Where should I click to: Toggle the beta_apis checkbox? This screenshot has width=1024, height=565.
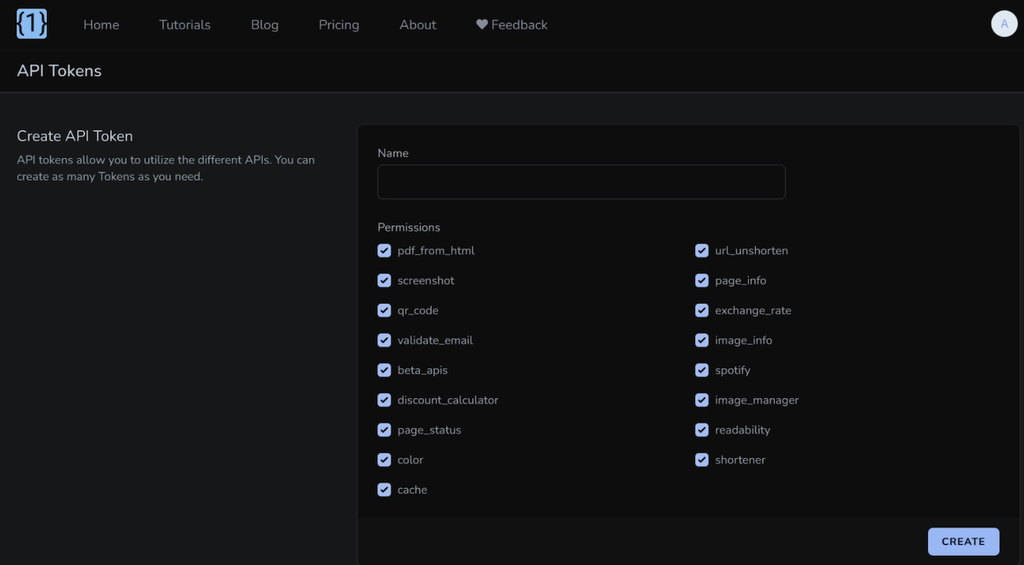(x=384, y=370)
